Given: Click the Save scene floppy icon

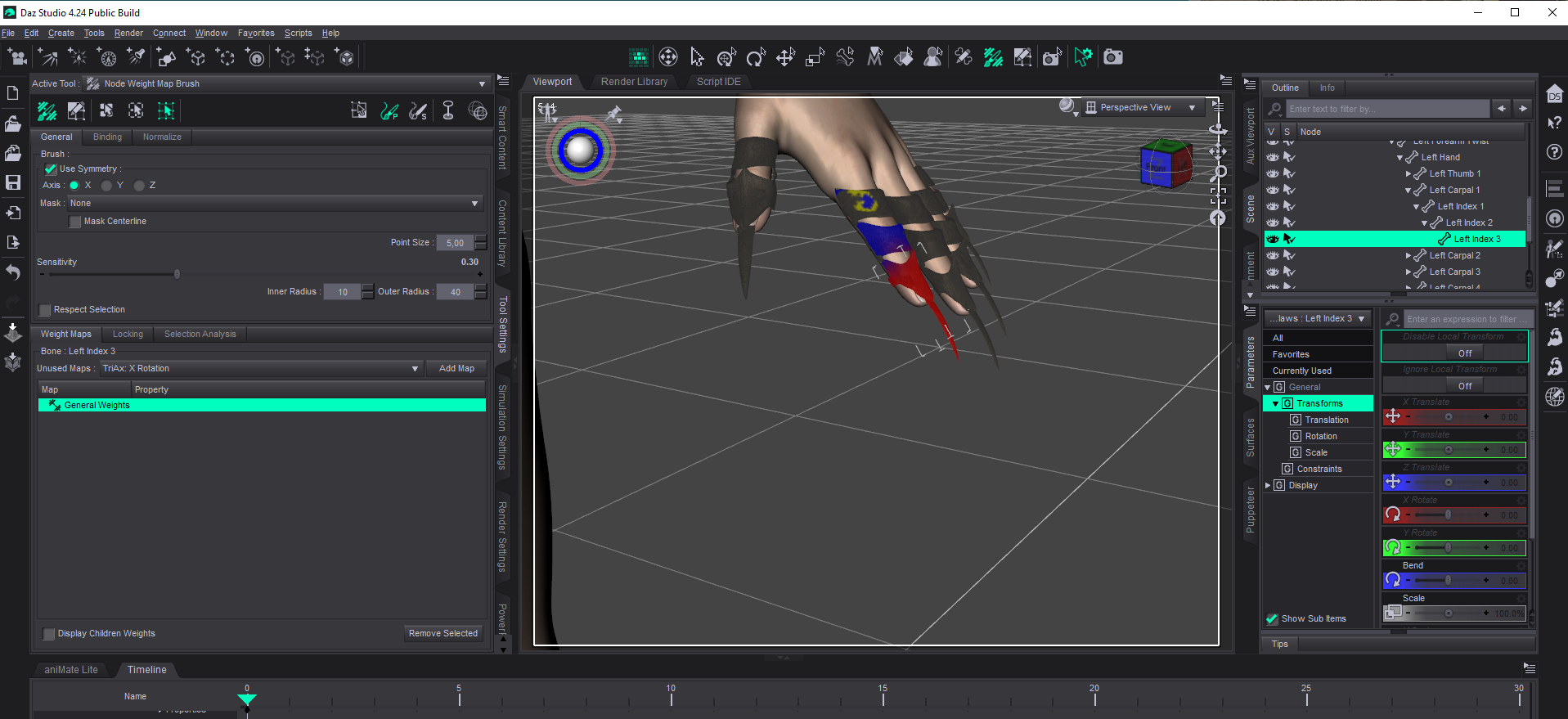Looking at the screenshot, I should point(13,182).
